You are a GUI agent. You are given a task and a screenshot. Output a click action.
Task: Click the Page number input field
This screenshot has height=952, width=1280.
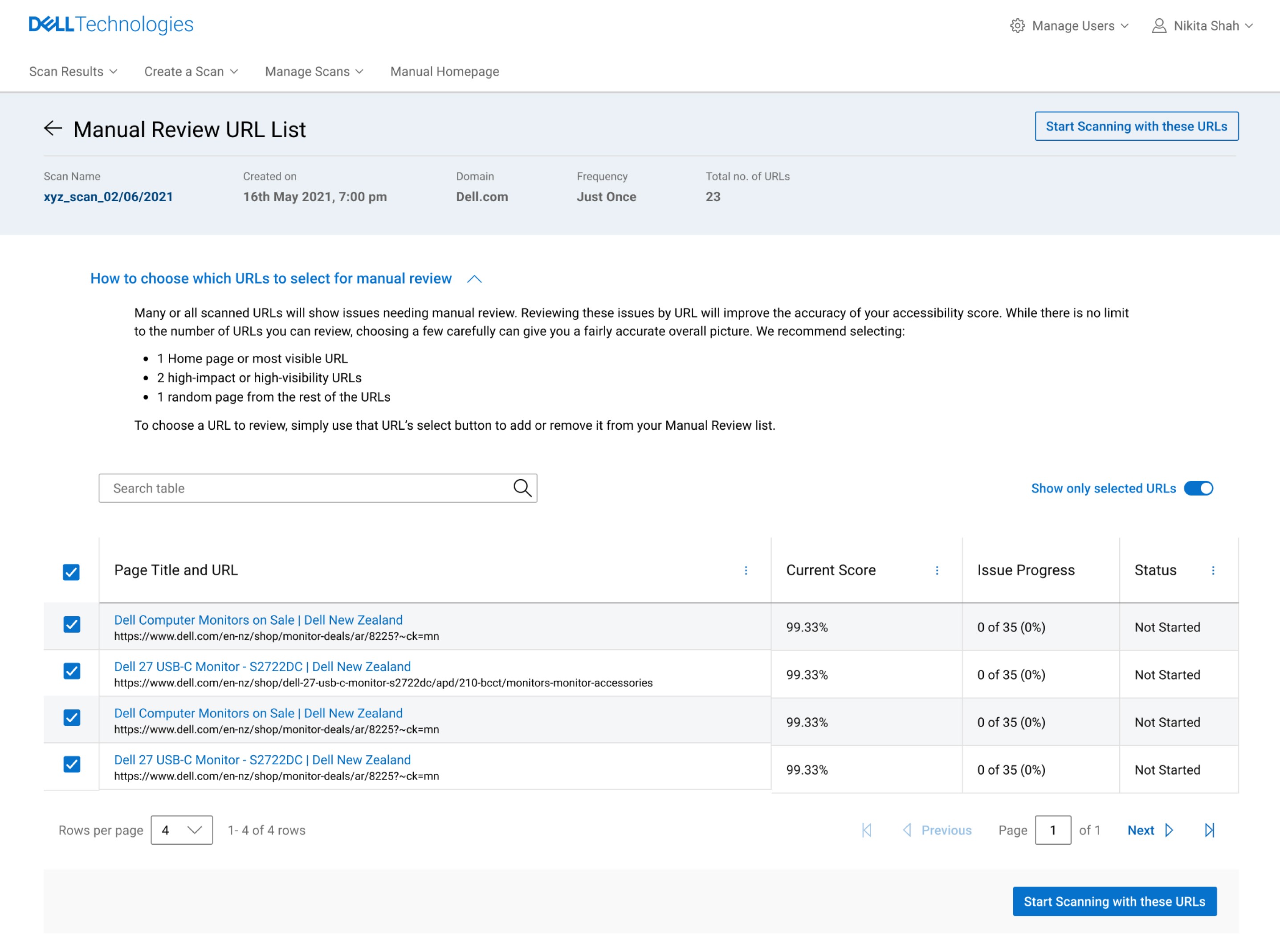click(1052, 830)
